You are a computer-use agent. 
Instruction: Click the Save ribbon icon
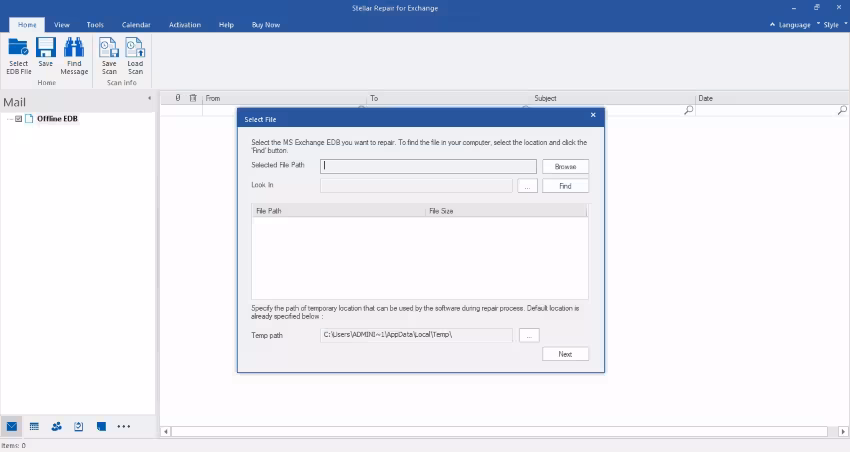[46, 53]
